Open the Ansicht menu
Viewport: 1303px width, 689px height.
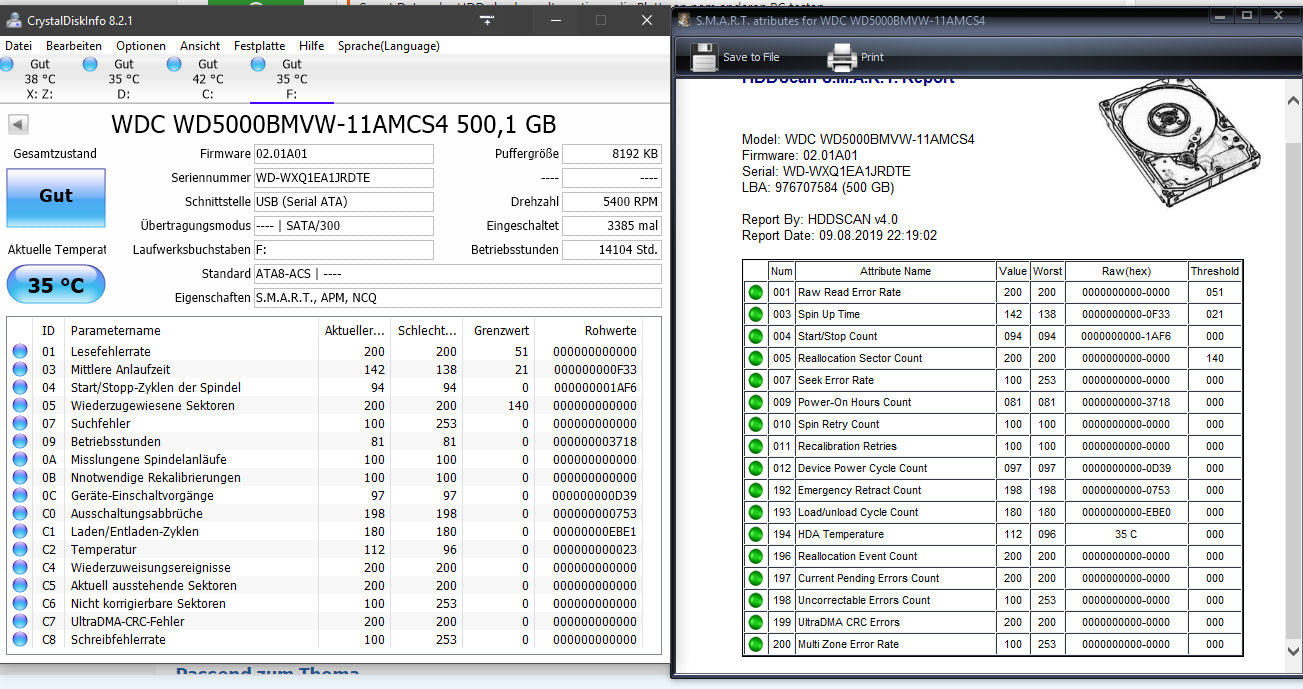pyautogui.click(x=200, y=46)
